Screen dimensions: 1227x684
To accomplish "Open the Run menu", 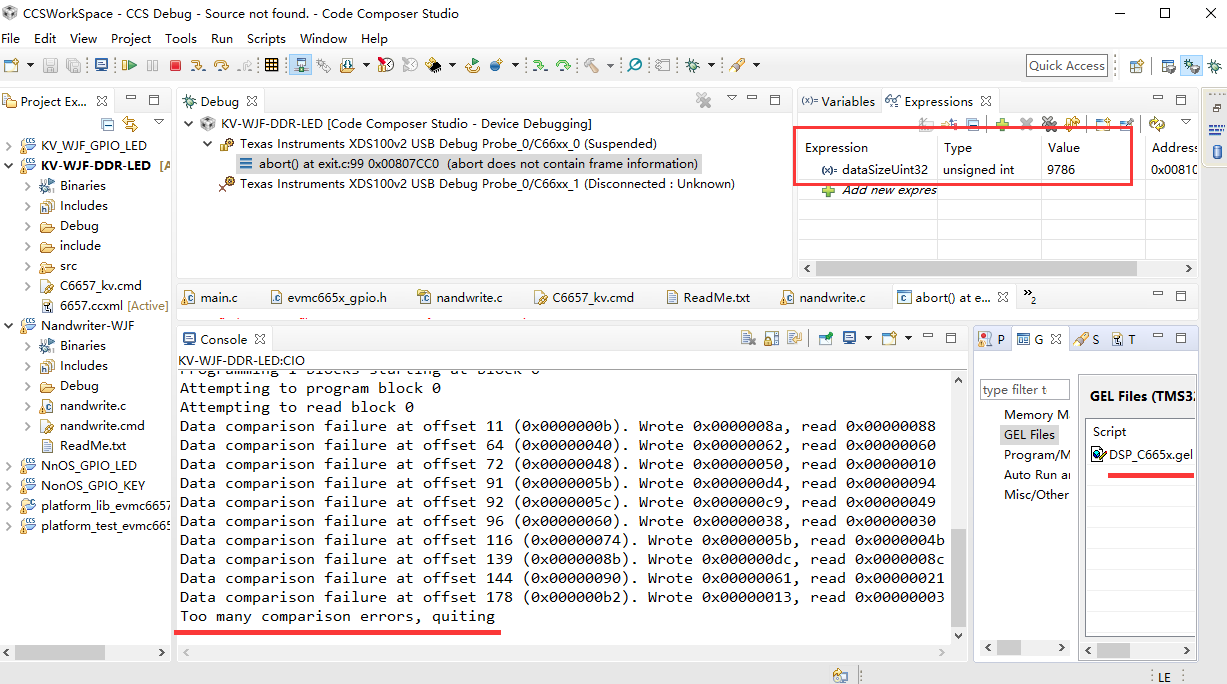I will click(x=222, y=38).
